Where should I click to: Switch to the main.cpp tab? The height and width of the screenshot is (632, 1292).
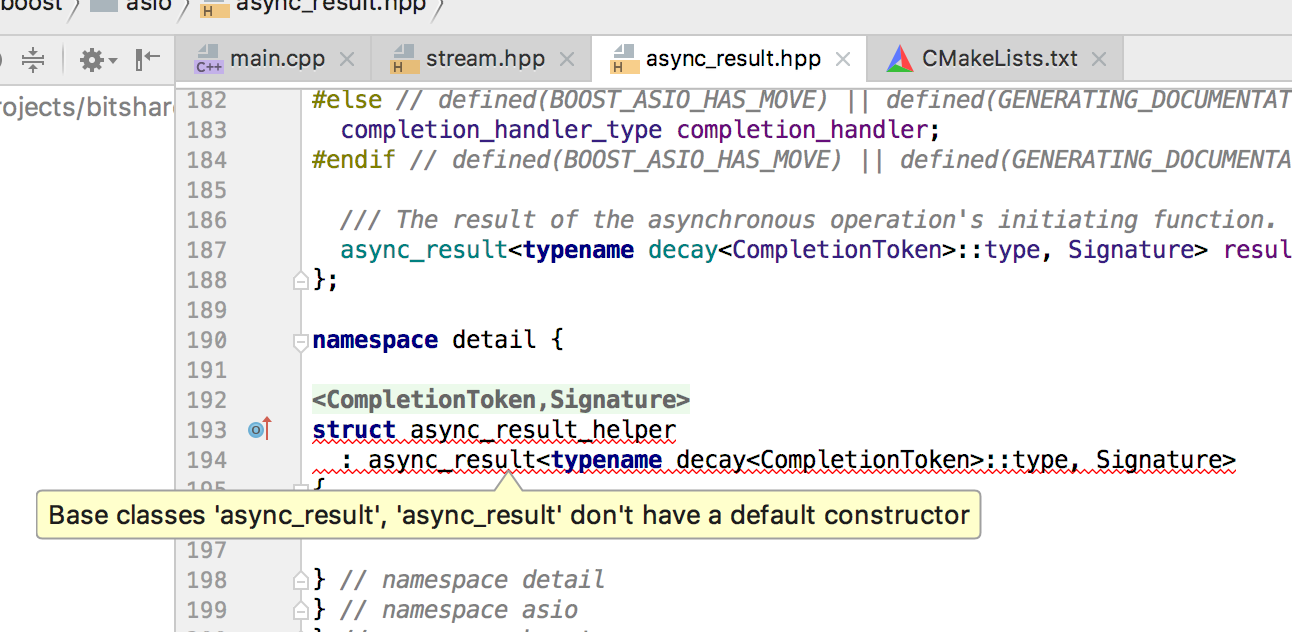272,58
